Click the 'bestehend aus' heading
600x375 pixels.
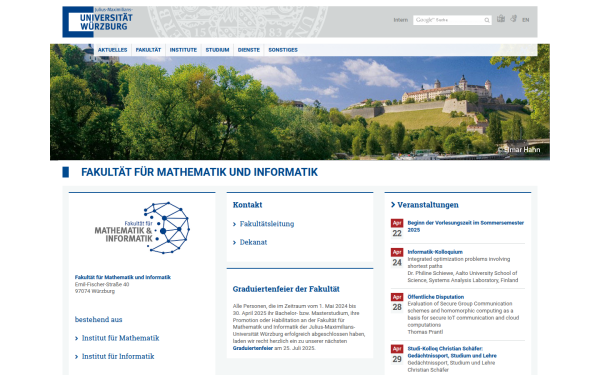(98, 320)
